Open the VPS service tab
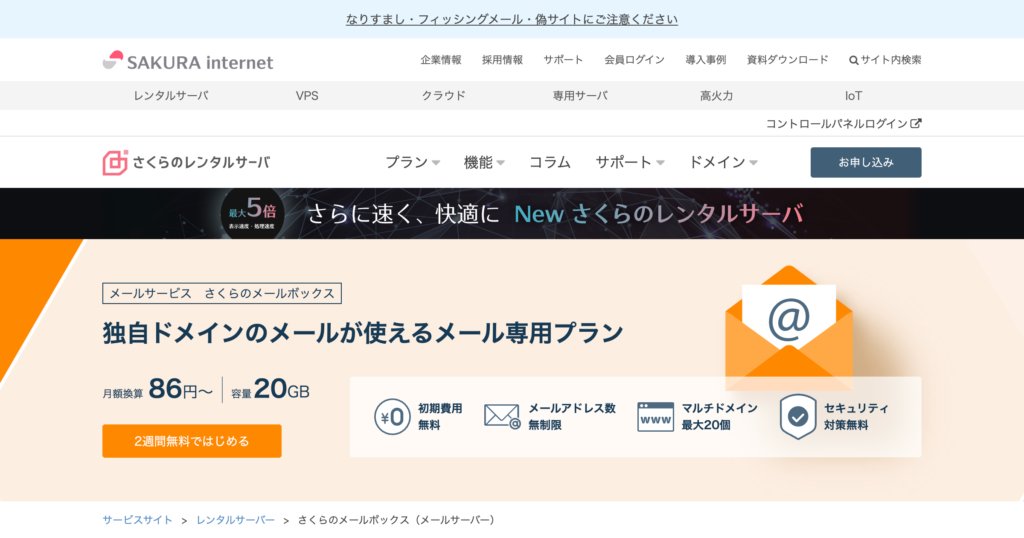1024x538 pixels. point(307,95)
